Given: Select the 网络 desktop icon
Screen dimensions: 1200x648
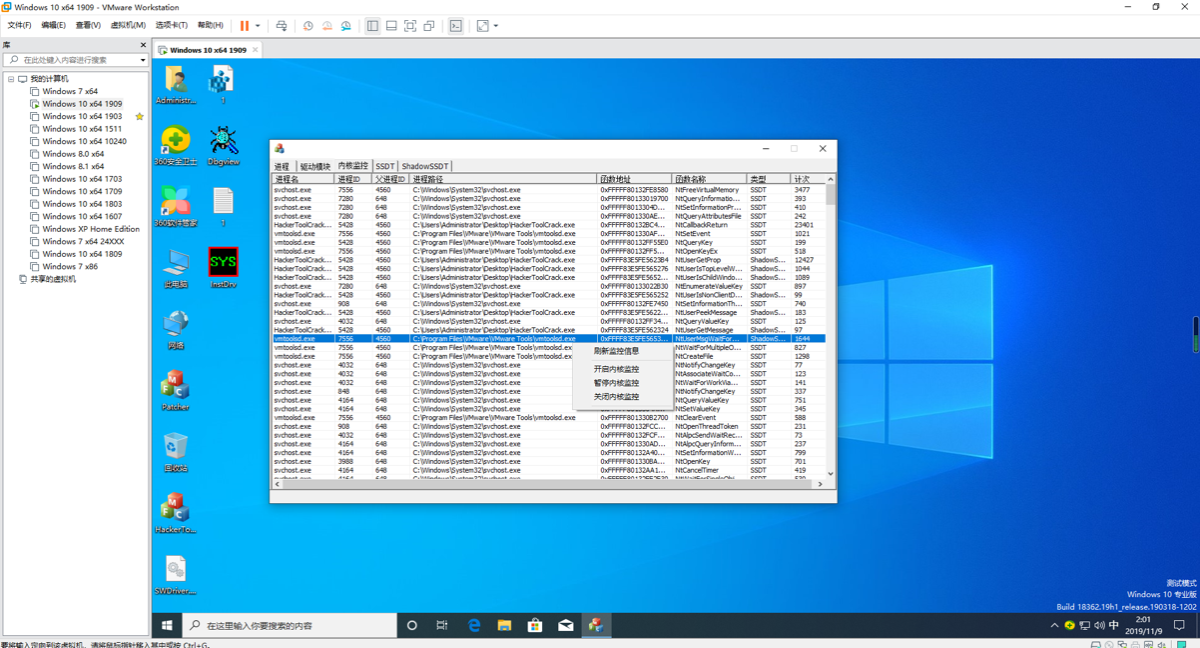Looking at the screenshot, I should [x=176, y=329].
